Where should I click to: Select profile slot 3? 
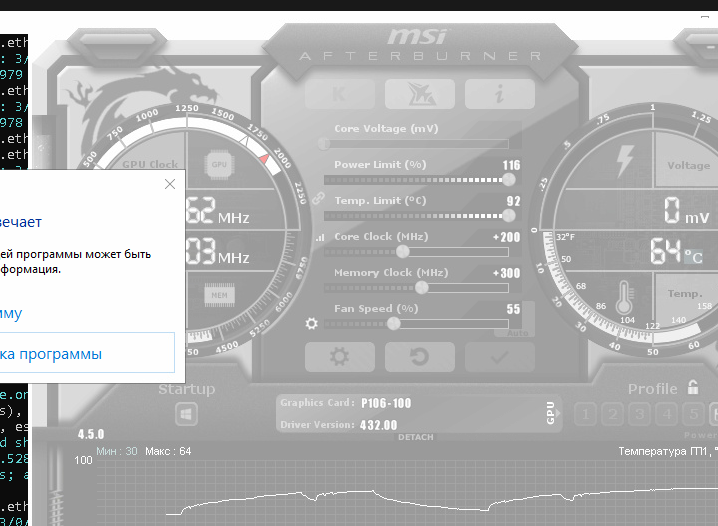[x=639, y=414]
